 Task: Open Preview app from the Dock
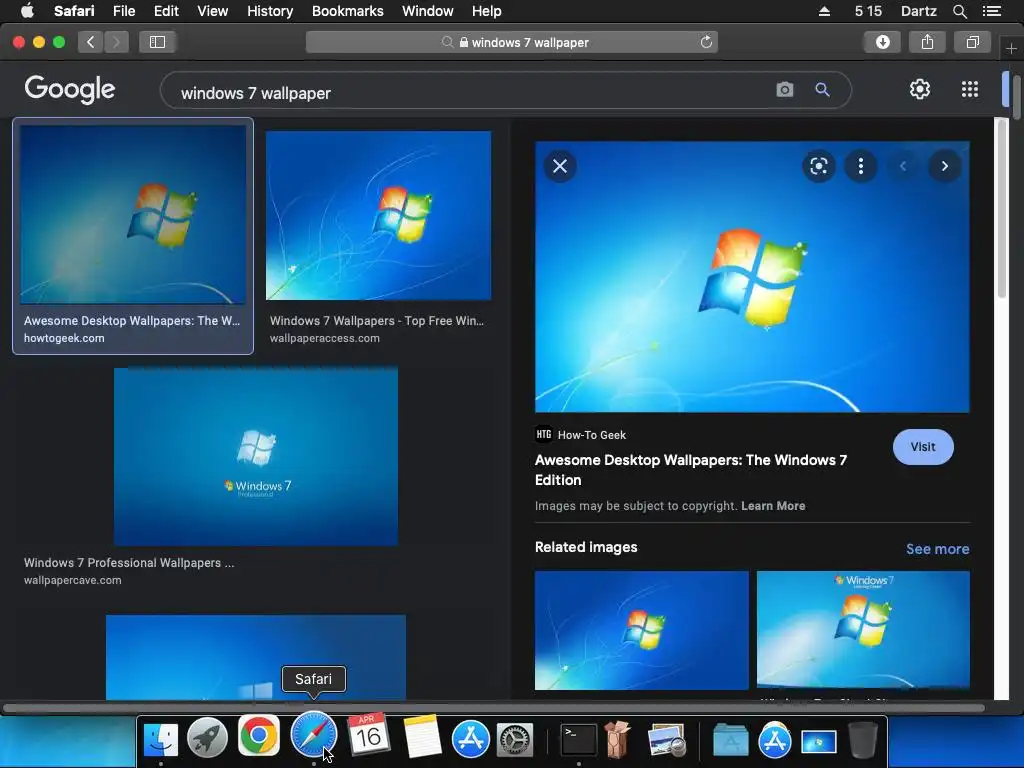pyautogui.click(x=665, y=741)
